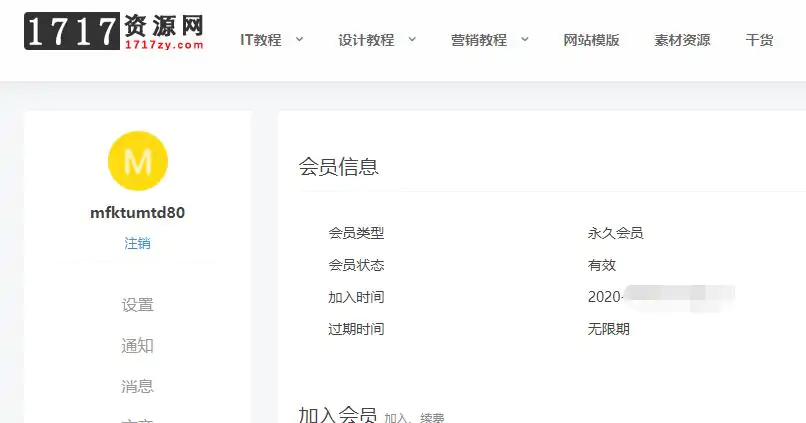Click the yellow M user avatar

click(x=138, y=161)
